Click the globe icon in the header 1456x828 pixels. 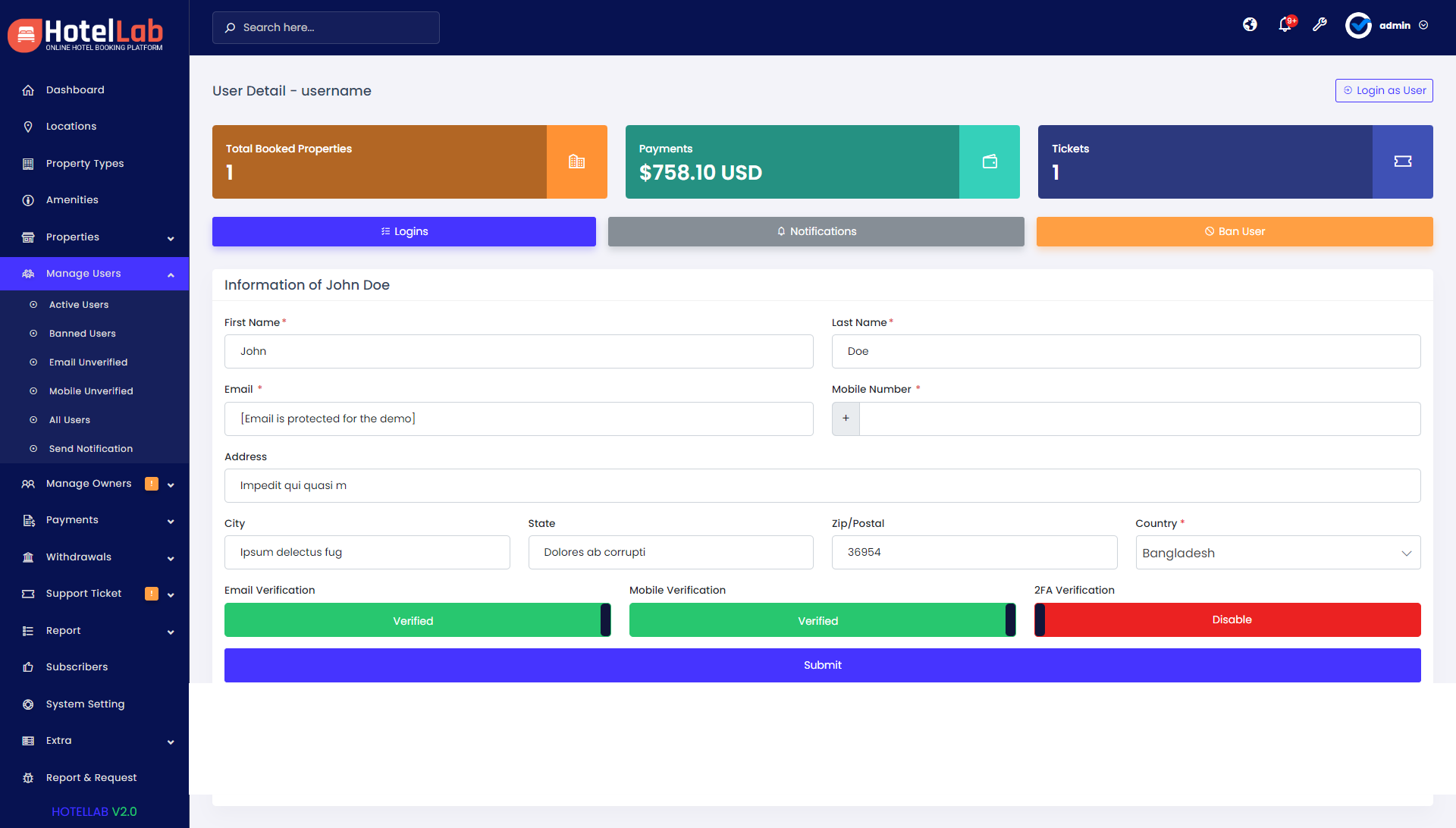point(1250,24)
